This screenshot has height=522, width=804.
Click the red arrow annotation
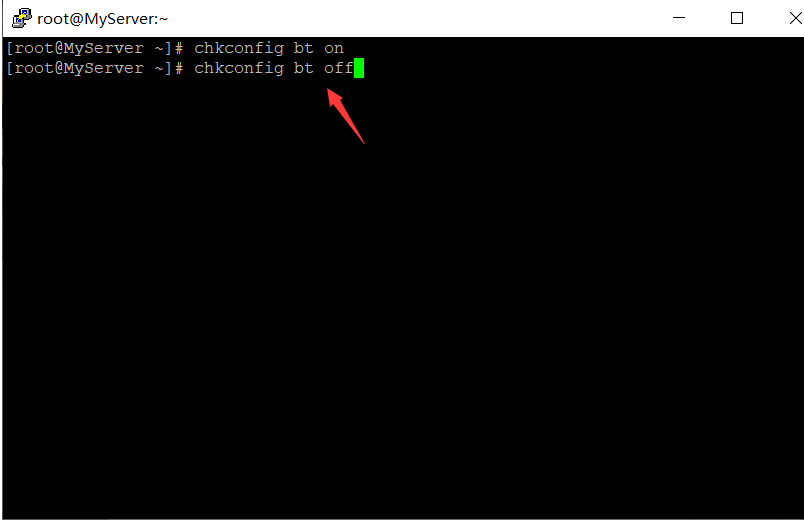(x=346, y=116)
